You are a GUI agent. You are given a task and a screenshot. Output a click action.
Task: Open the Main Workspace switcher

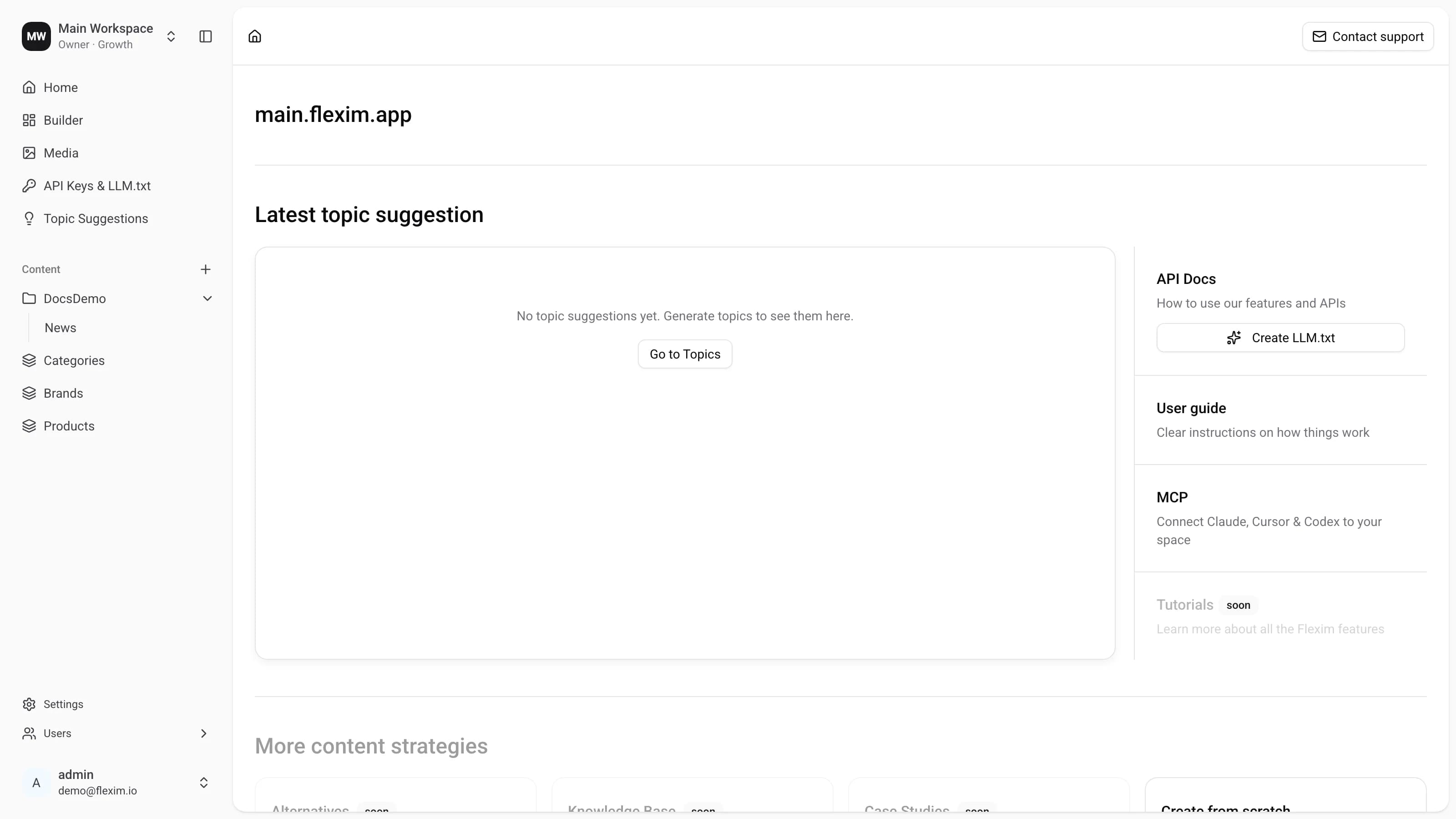(171, 37)
